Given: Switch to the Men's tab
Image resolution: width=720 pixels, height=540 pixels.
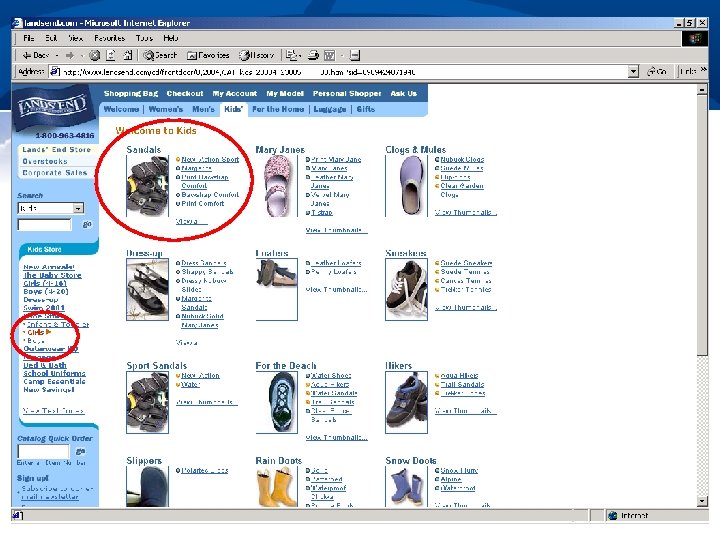Looking at the screenshot, I should click(x=203, y=109).
